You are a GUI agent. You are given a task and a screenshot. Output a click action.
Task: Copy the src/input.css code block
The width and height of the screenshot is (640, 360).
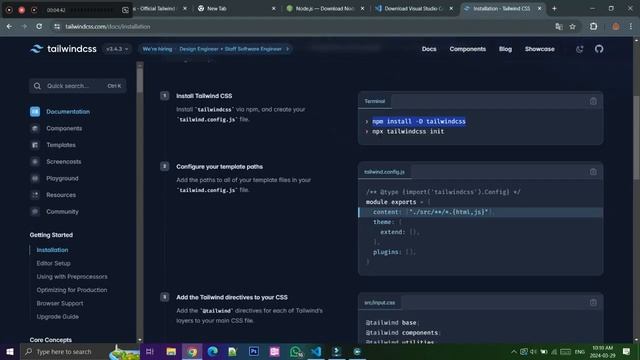click(593, 302)
